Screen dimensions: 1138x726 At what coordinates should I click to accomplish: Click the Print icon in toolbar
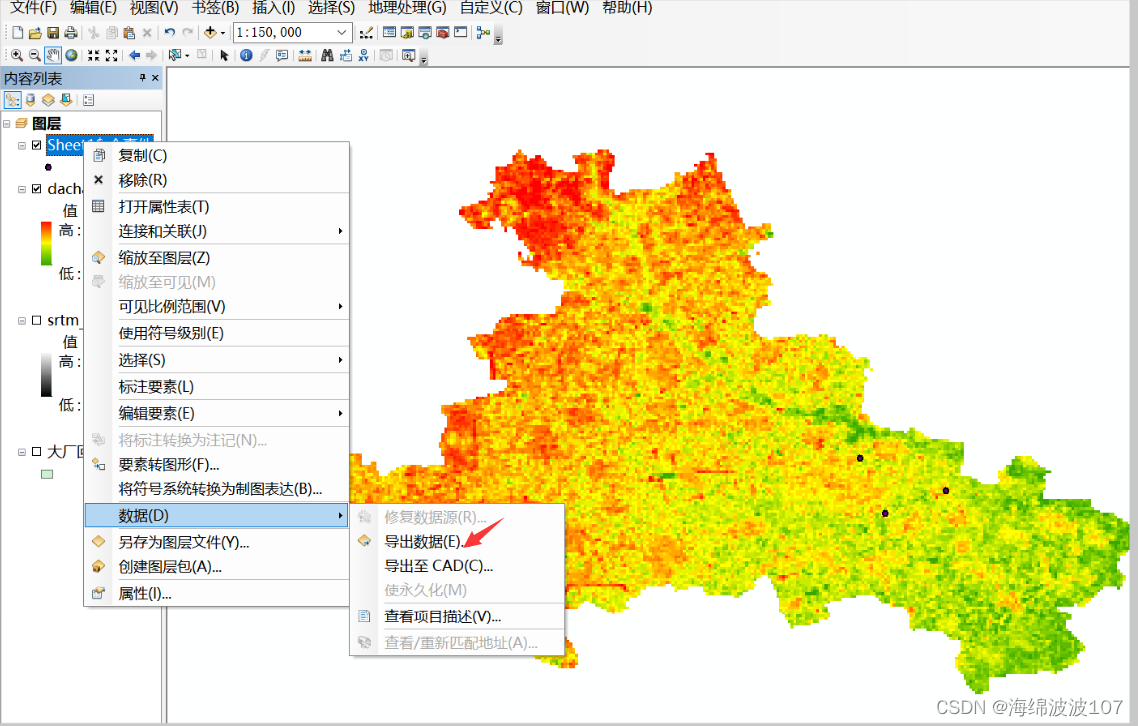click(70, 33)
